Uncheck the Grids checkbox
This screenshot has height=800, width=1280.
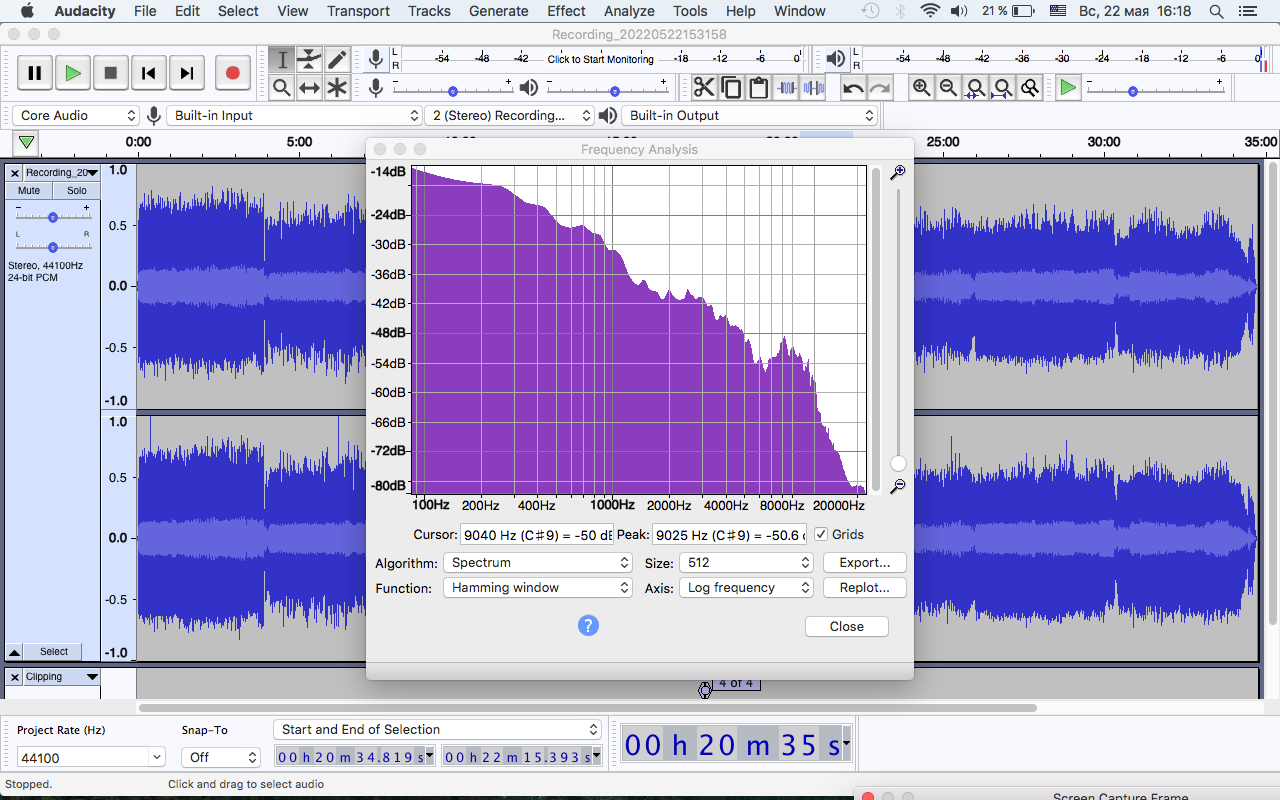821,535
